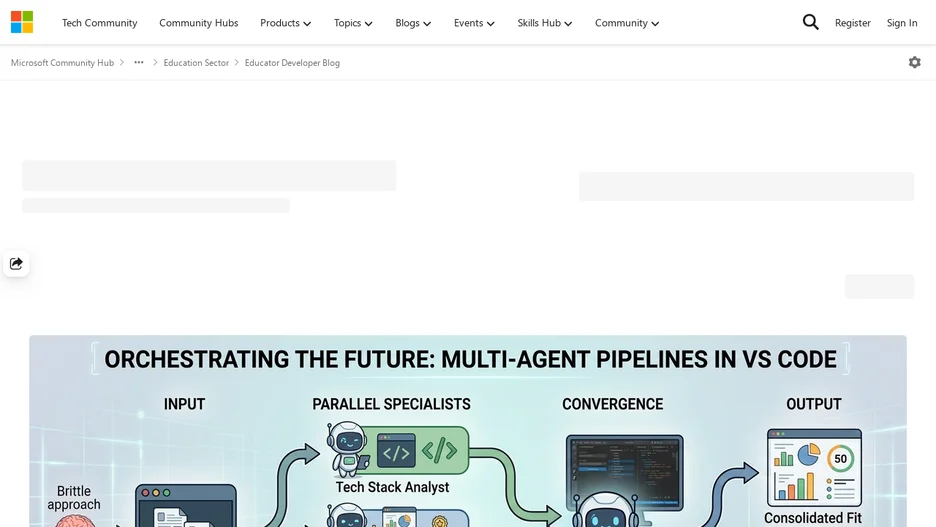Open Educator Developer Blog breadcrumb

pos(292,63)
